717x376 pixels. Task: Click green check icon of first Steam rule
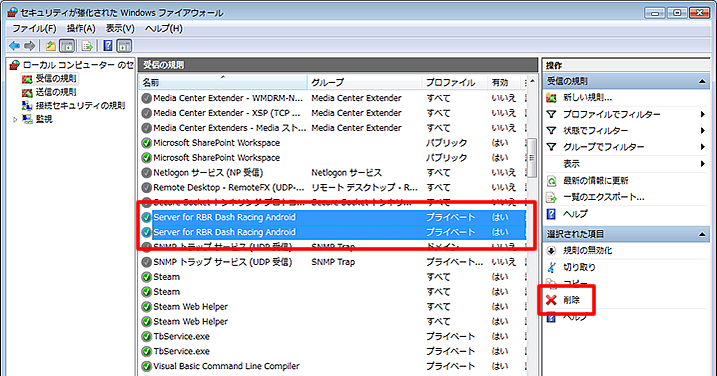pyautogui.click(x=146, y=277)
